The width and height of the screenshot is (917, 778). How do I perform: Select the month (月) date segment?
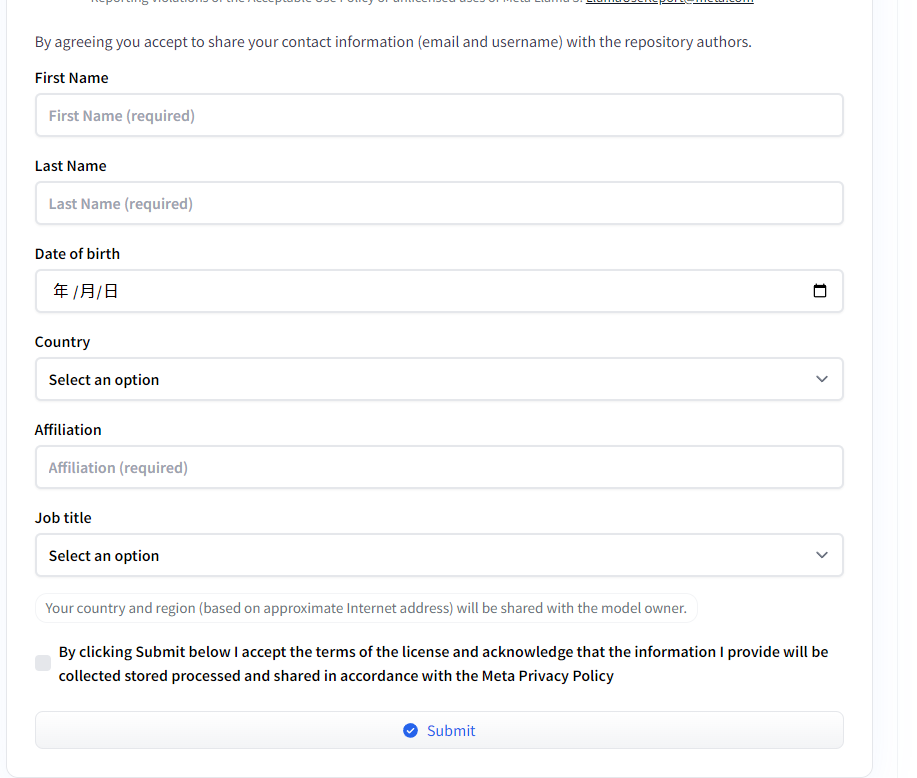[x=88, y=291]
